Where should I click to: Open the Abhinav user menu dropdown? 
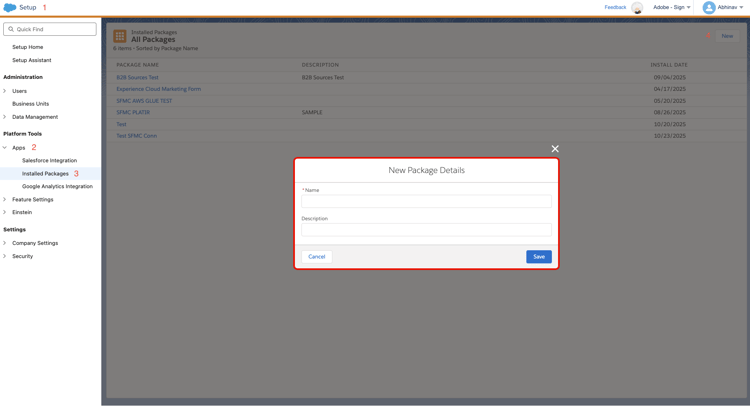click(x=730, y=8)
